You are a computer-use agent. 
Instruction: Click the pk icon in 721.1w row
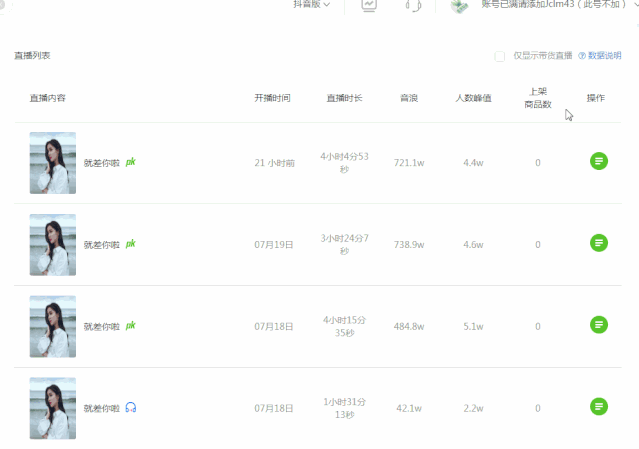pos(130,162)
